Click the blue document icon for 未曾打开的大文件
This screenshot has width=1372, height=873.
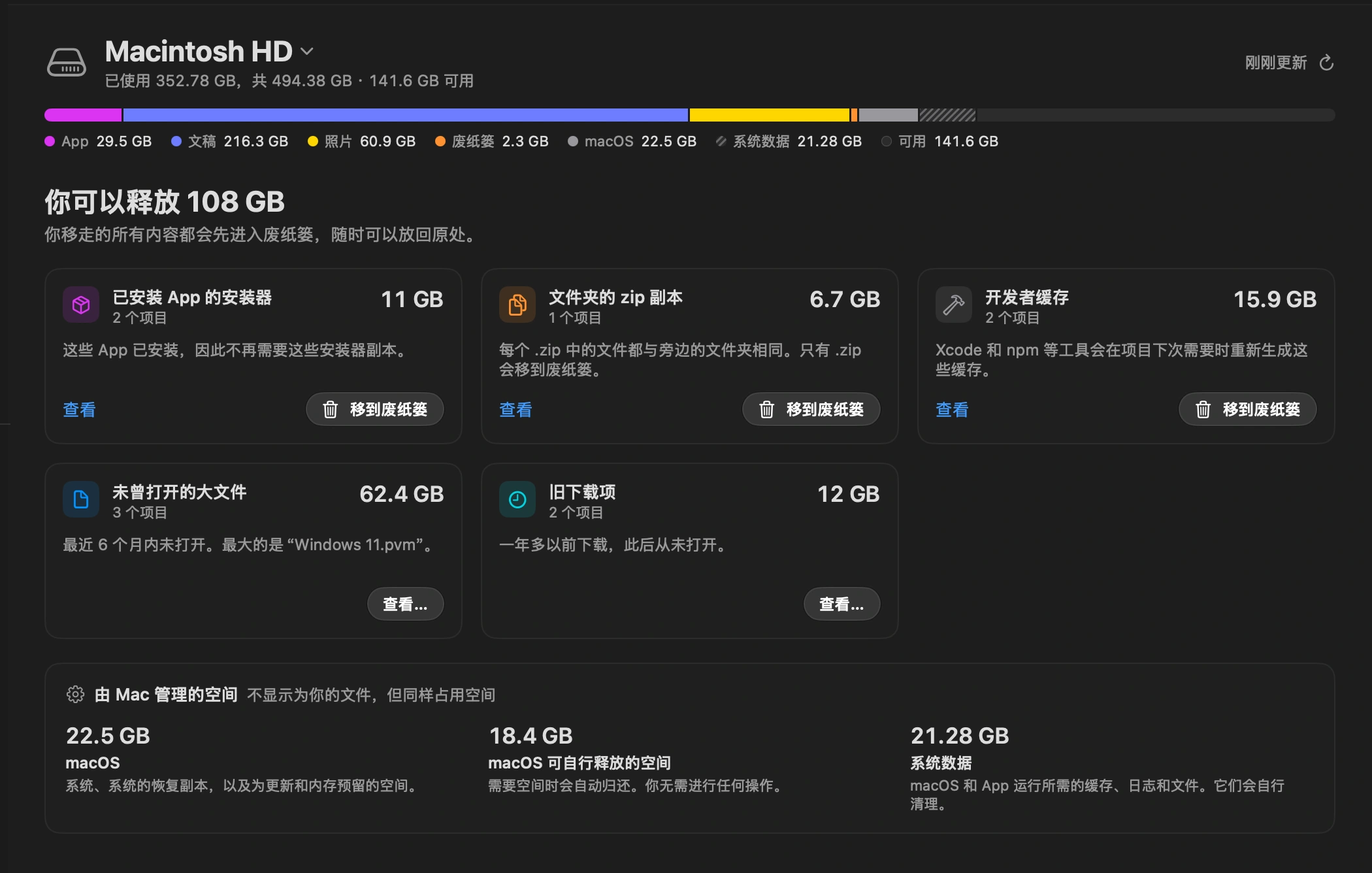coord(81,499)
